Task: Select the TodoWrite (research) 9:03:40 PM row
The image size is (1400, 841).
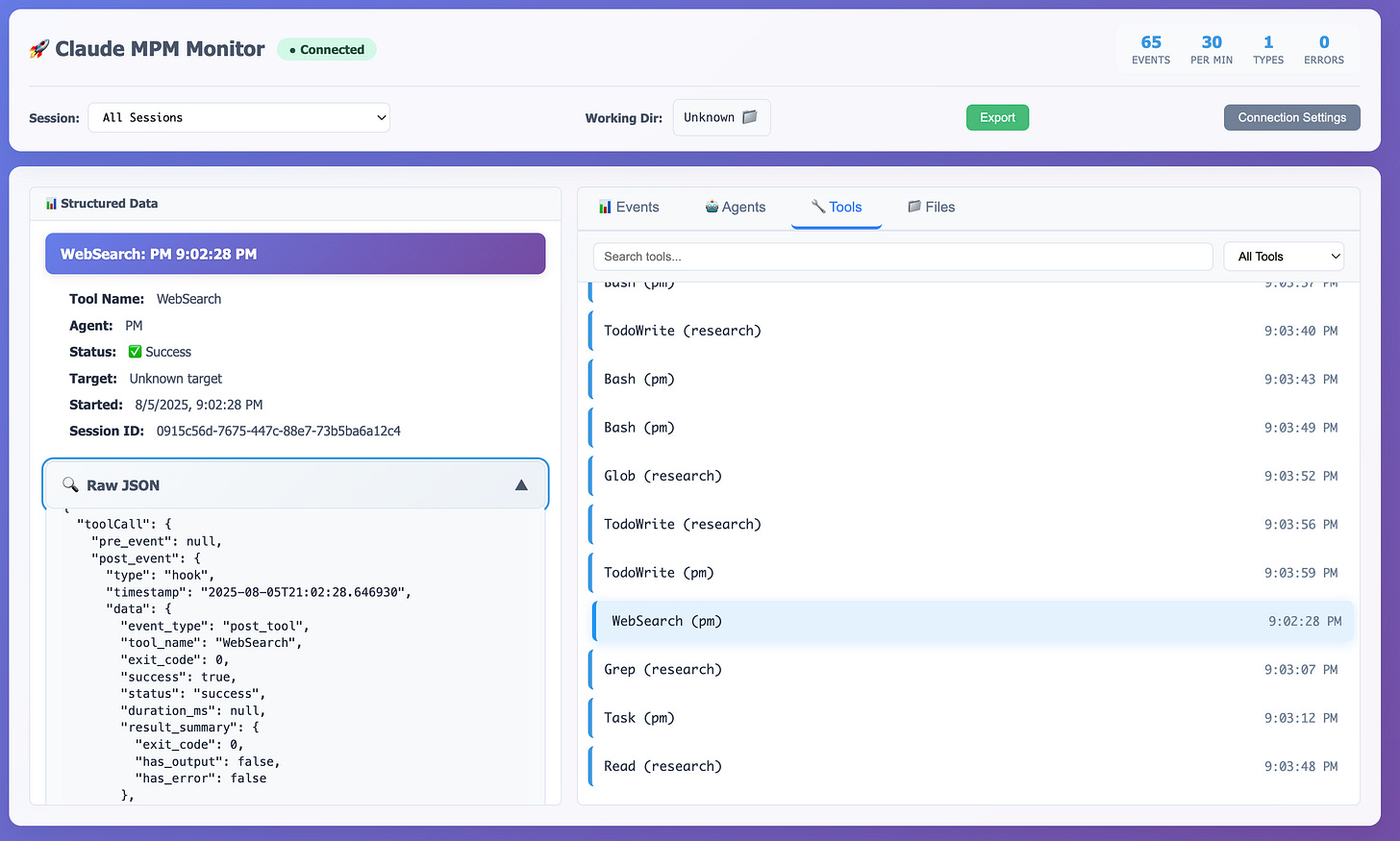Action: click(972, 331)
